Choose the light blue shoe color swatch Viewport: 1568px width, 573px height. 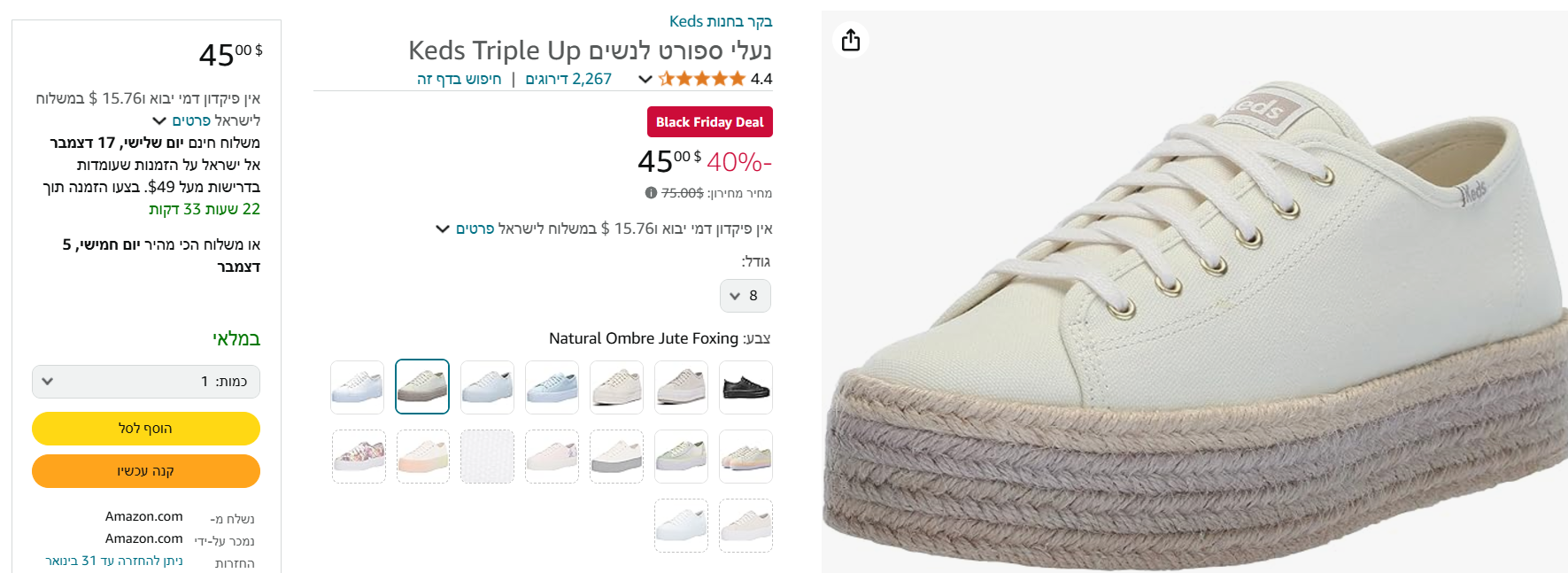[x=552, y=387]
